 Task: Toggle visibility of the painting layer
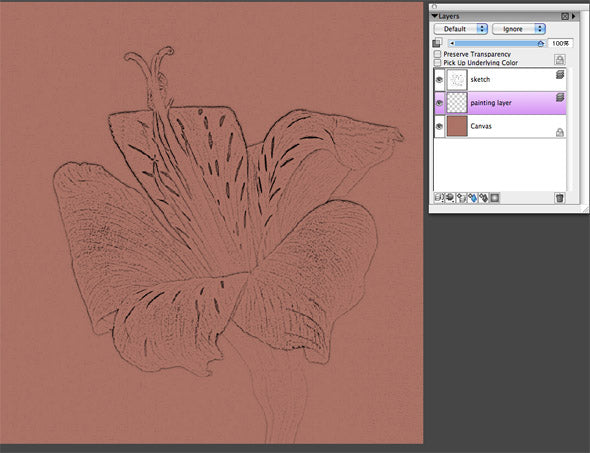click(439, 103)
